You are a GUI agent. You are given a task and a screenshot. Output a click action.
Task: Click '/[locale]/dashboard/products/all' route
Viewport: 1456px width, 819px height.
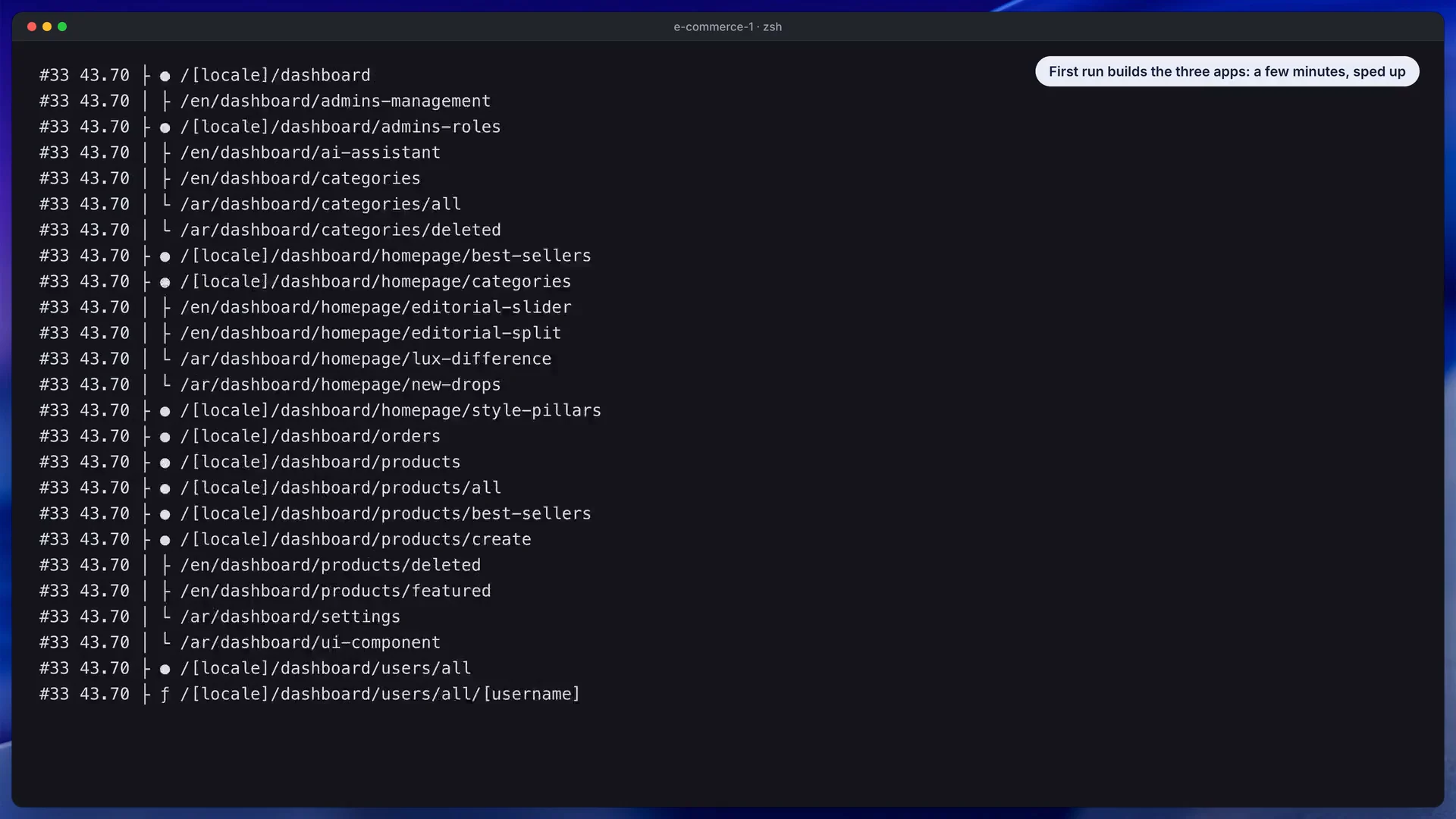340,488
